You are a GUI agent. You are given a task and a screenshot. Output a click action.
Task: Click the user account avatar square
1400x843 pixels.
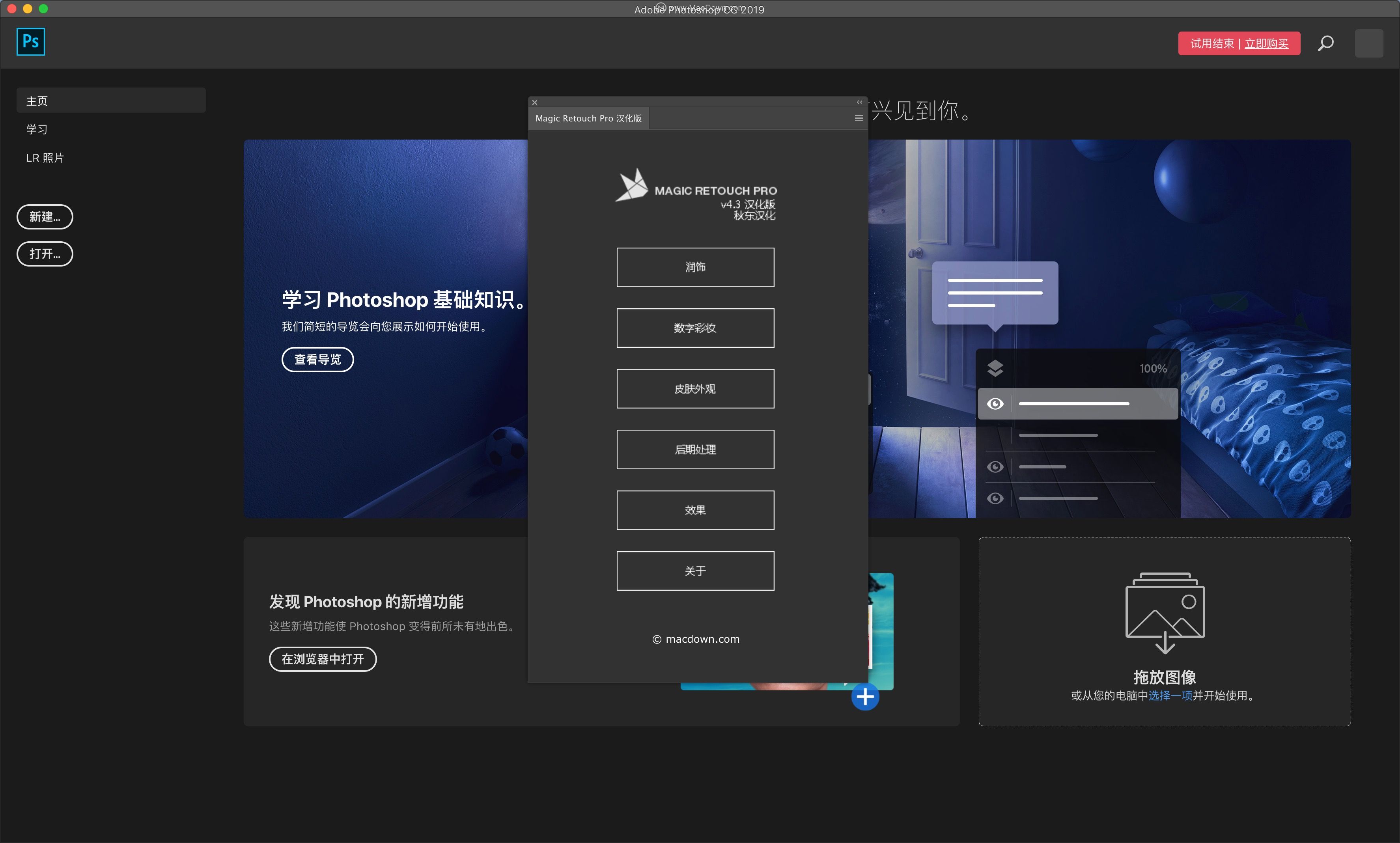coord(1369,43)
